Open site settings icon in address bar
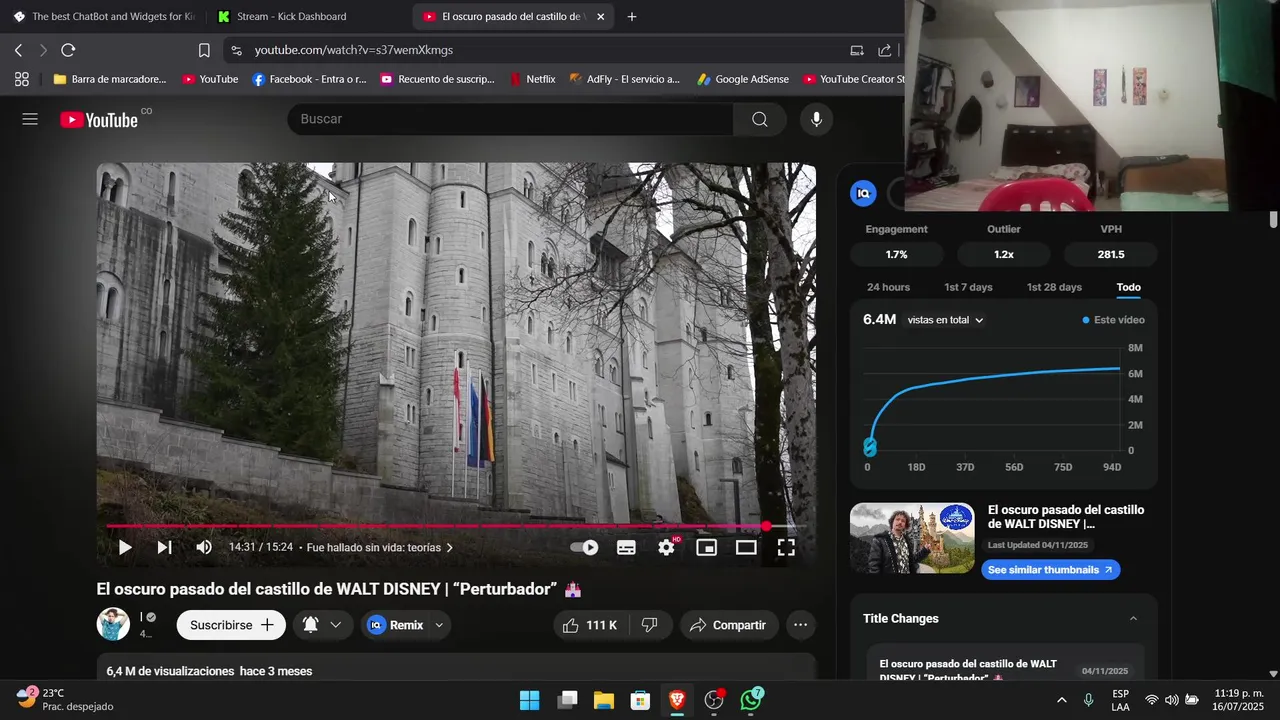The width and height of the screenshot is (1280, 720). (235, 50)
